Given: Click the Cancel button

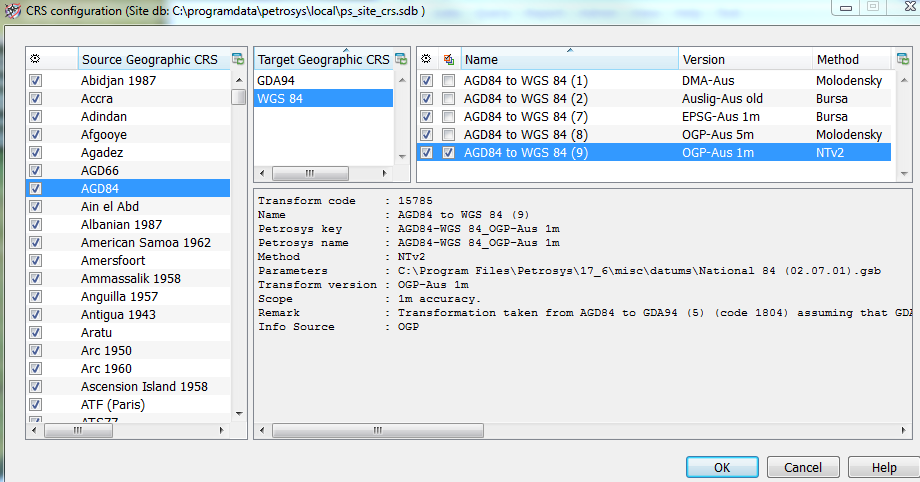Looking at the screenshot, I should coord(802,467).
